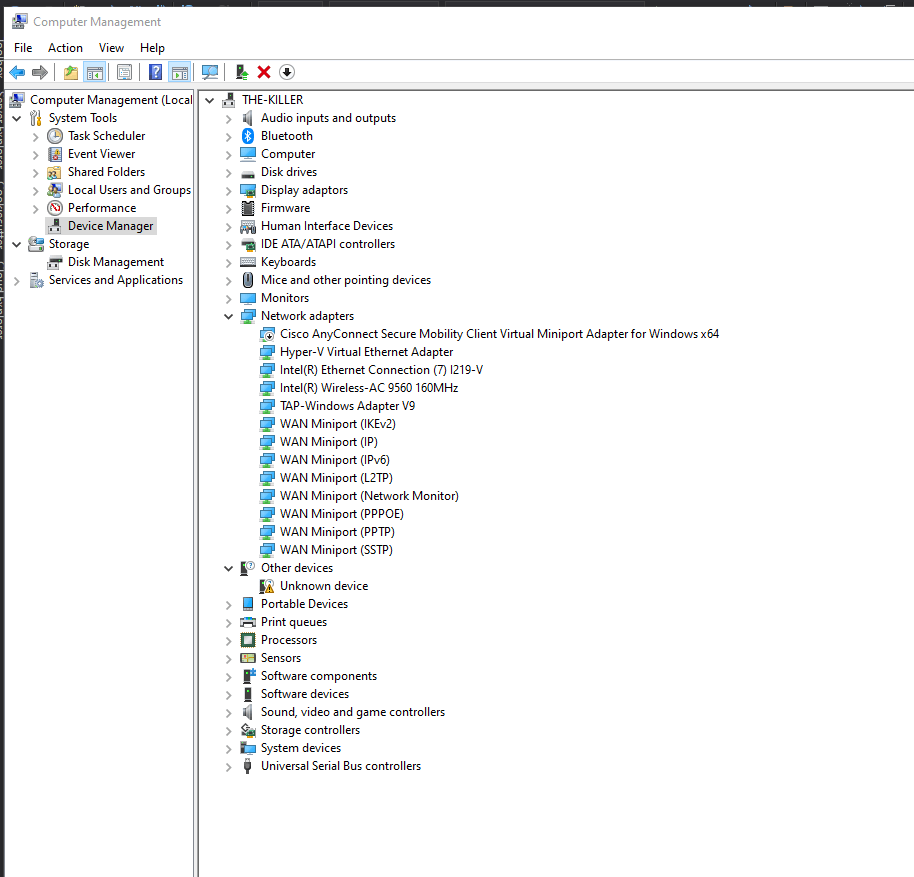Expand the Local Users and Groups node

[36, 191]
